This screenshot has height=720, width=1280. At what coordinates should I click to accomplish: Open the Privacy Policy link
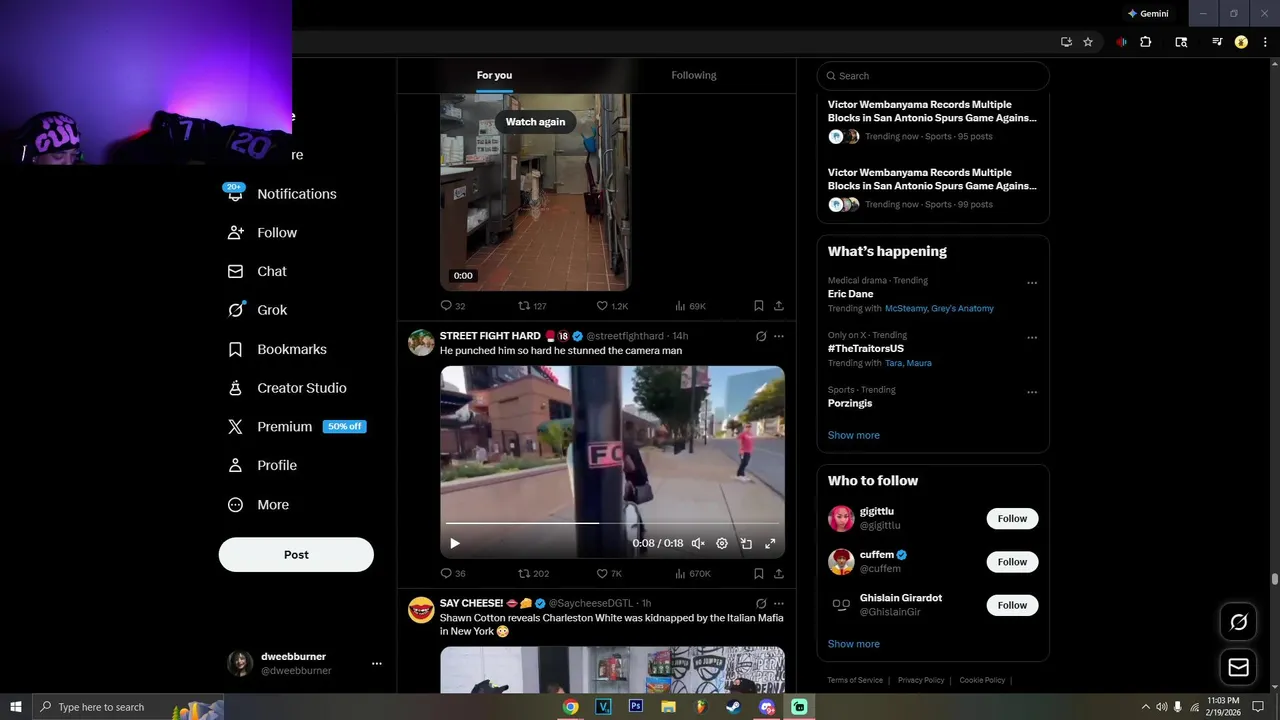click(921, 680)
